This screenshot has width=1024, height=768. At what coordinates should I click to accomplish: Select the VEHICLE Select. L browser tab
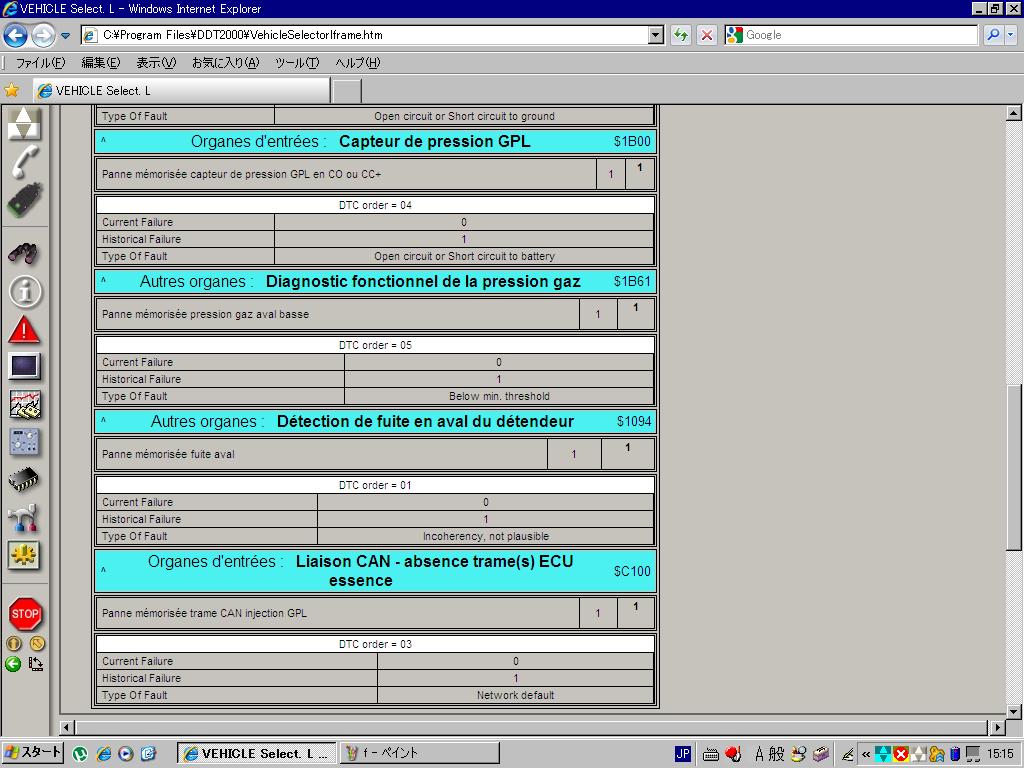pyautogui.click(x=182, y=91)
